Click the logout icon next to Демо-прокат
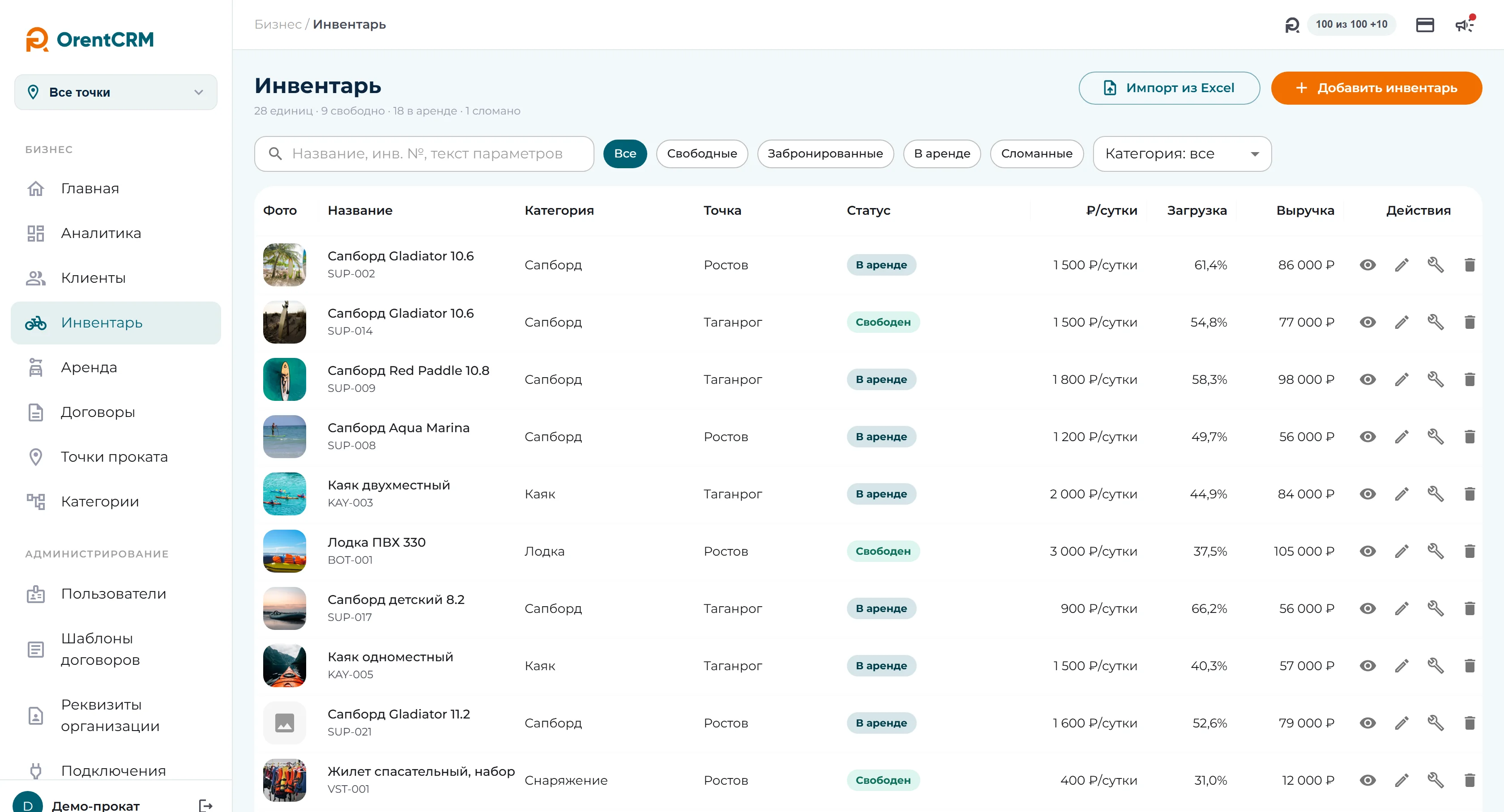This screenshot has height=812, width=1504. click(x=205, y=805)
